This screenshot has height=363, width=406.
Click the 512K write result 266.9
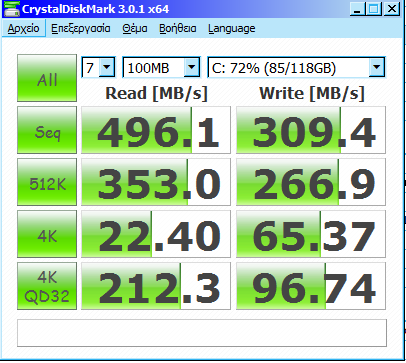pos(311,182)
